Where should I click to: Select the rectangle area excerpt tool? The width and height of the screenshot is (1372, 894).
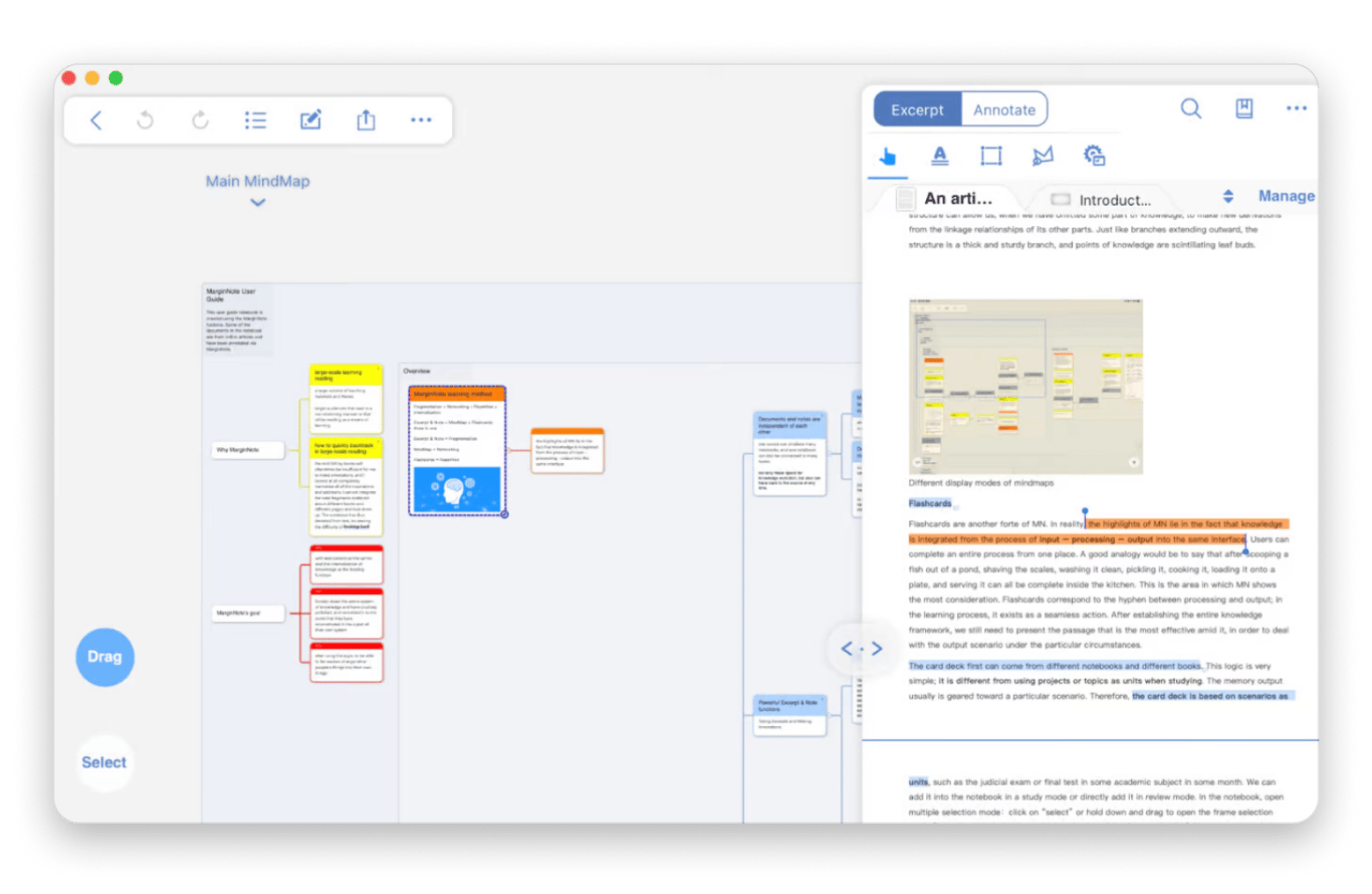991,157
